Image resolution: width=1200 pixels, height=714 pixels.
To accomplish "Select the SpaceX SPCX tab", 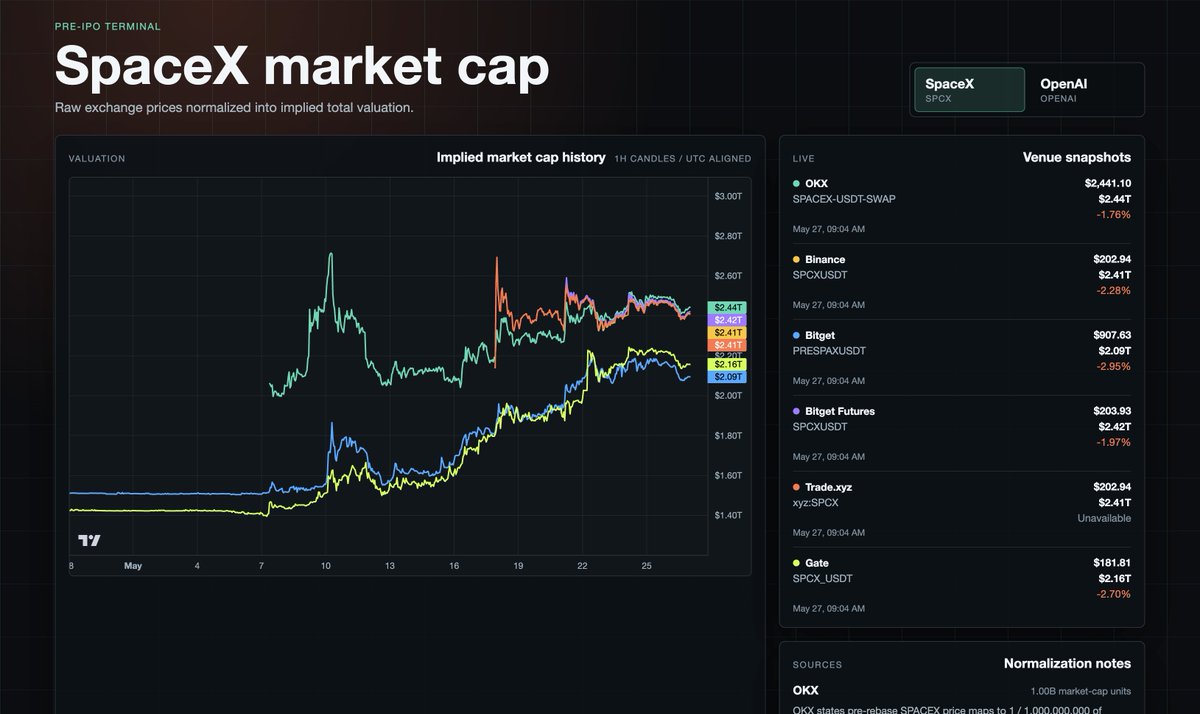I will pyautogui.click(x=969, y=90).
